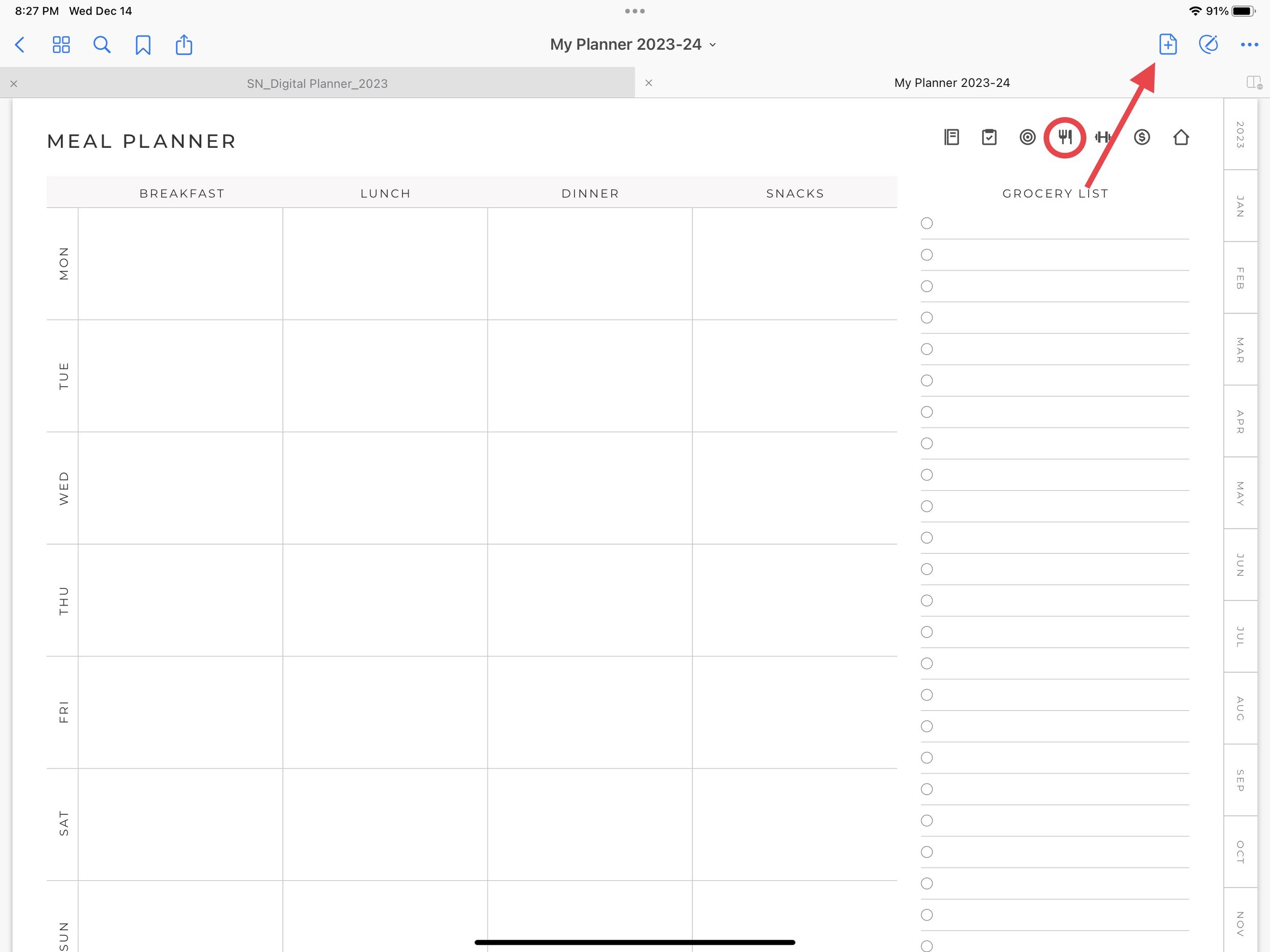Image resolution: width=1270 pixels, height=952 pixels.
Task: Select the fork and knife meal icon
Action: pyautogui.click(x=1065, y=137)
